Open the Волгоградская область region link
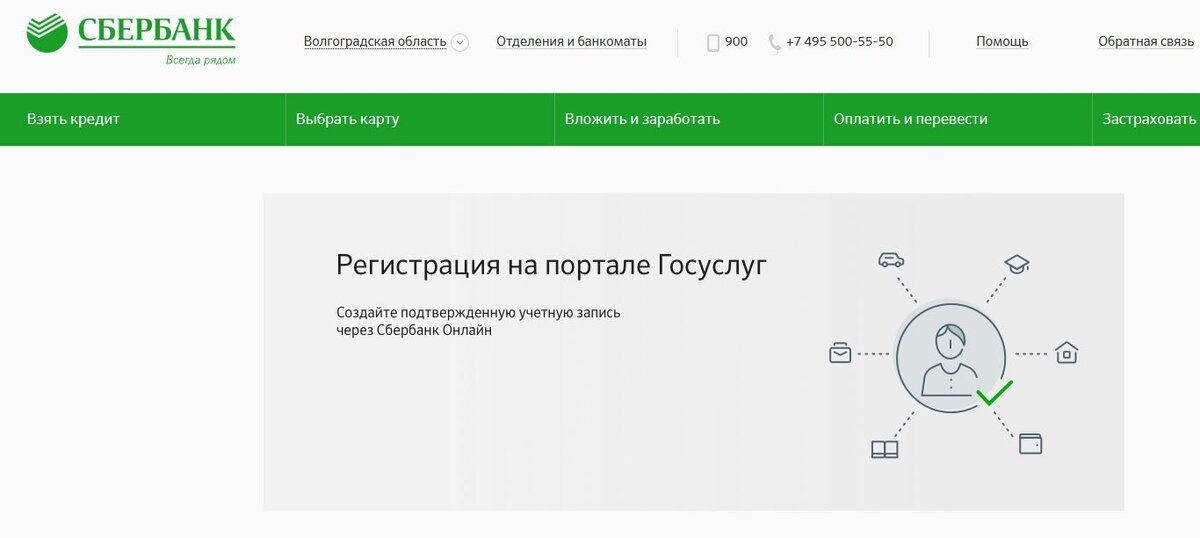The width and height of the screenshot is (1200, 538). pos(375,42)
